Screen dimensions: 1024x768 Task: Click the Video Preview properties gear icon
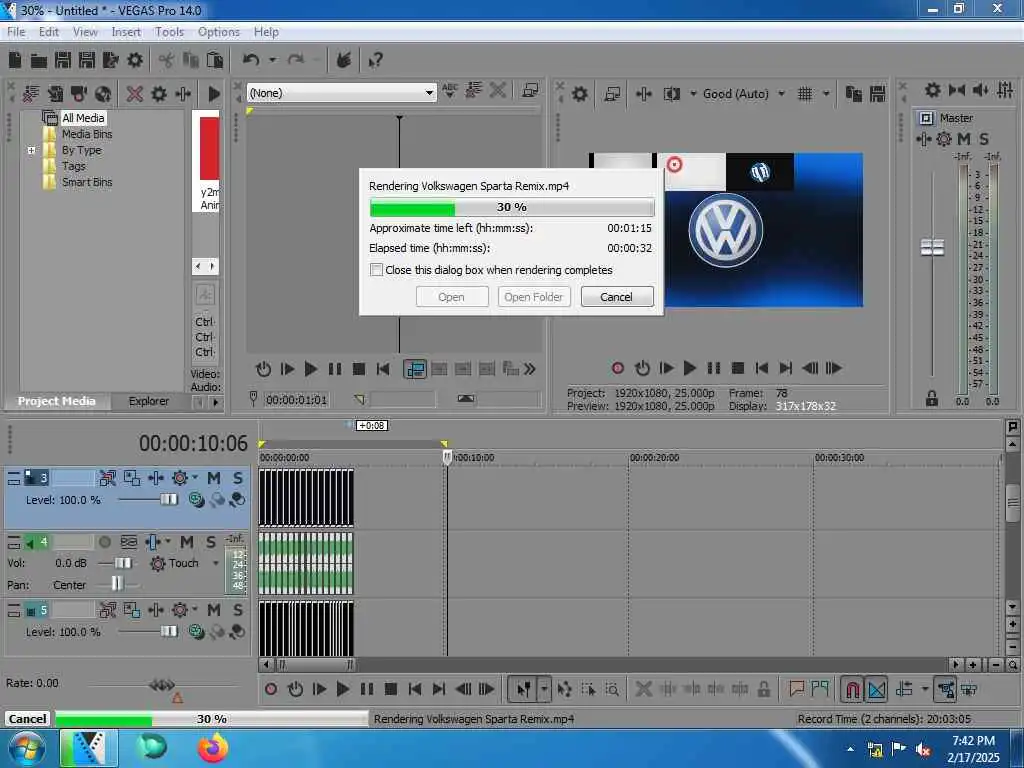click(579, 94)
